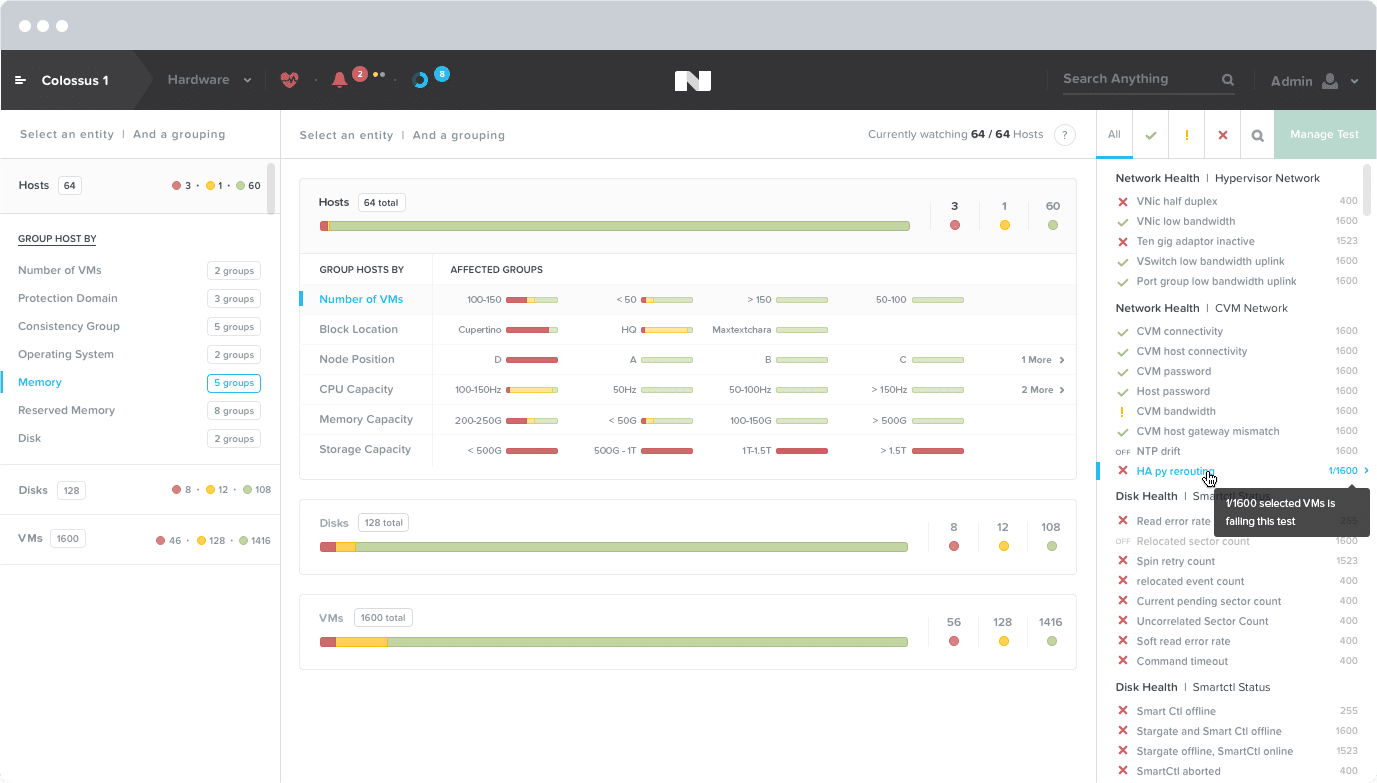
Task: Open the alerts bell icon
Action: pos(339,80)
